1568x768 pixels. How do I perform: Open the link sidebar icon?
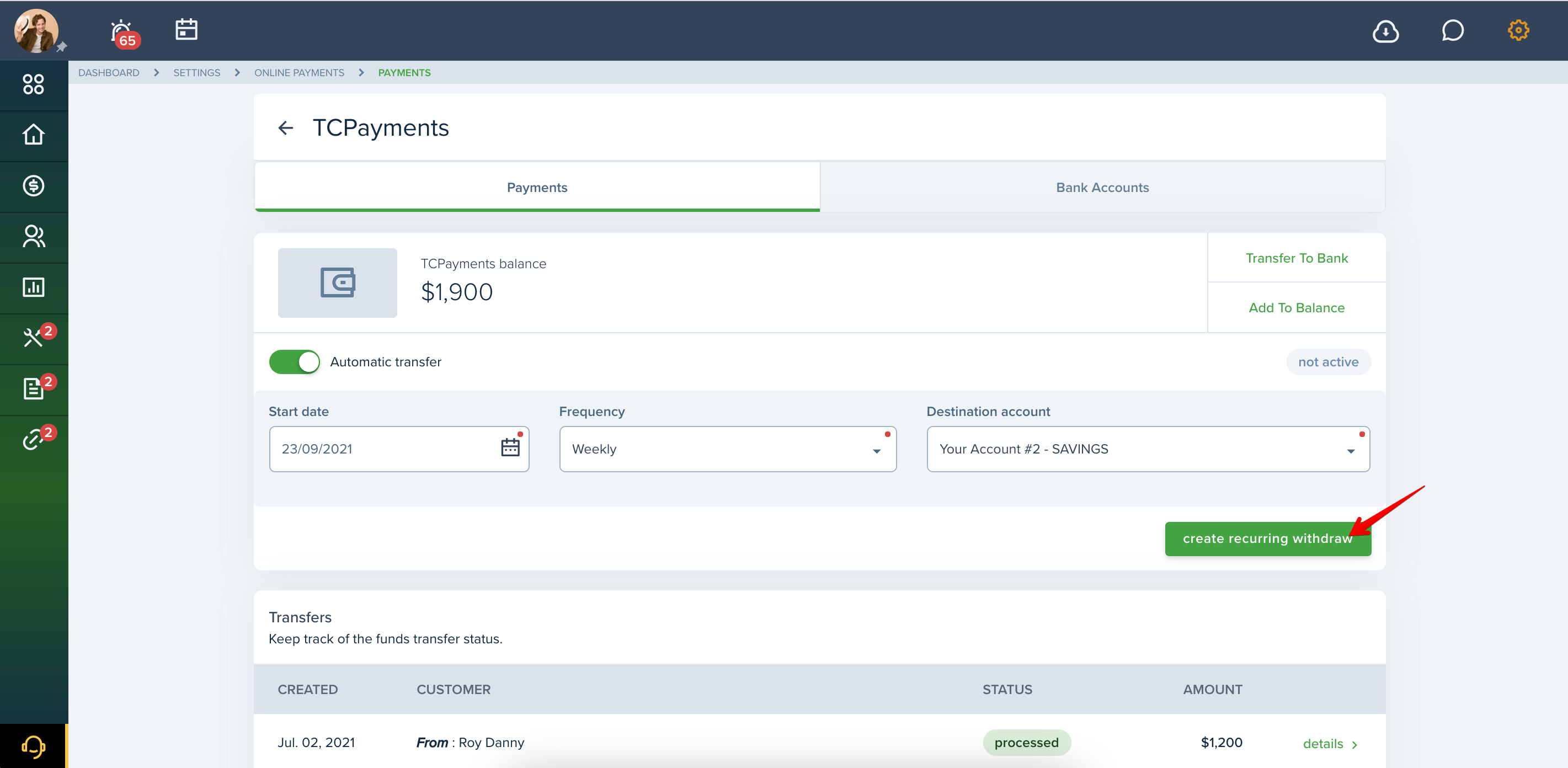coord(34,439)
